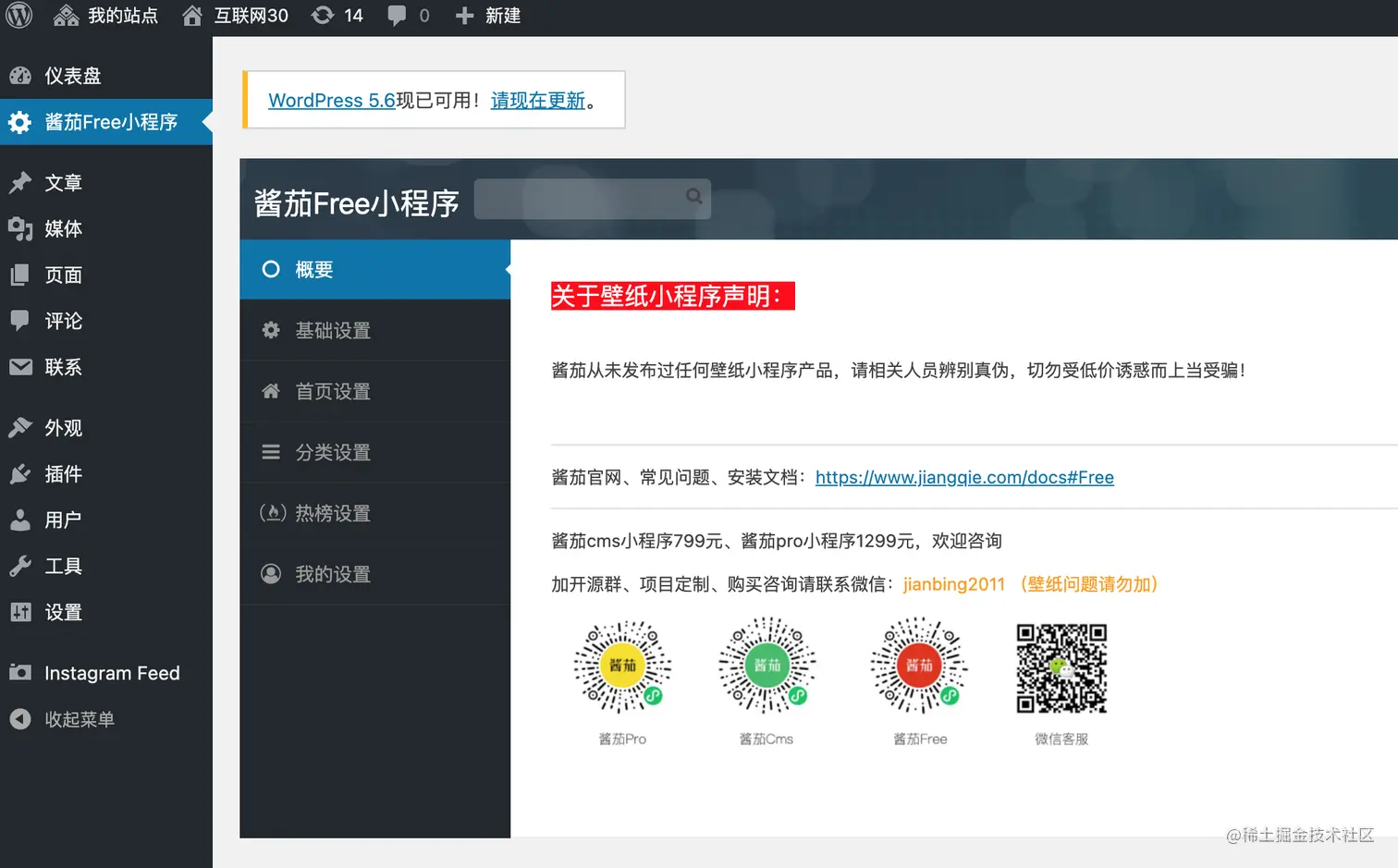Image resolution: width=1398 pixels, height=868 pixels.
Task: Click the 插件 plugin icon
Action: (x=20, y=474)
